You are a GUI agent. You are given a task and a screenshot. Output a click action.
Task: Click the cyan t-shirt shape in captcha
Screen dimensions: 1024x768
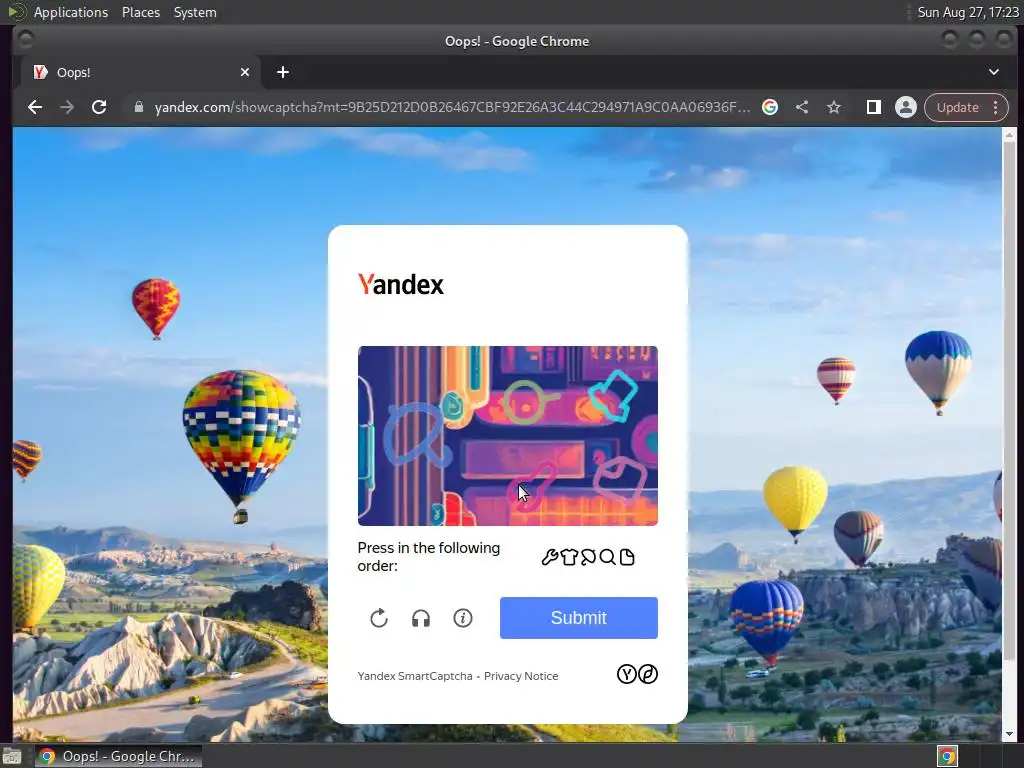[x=613, y=396]
